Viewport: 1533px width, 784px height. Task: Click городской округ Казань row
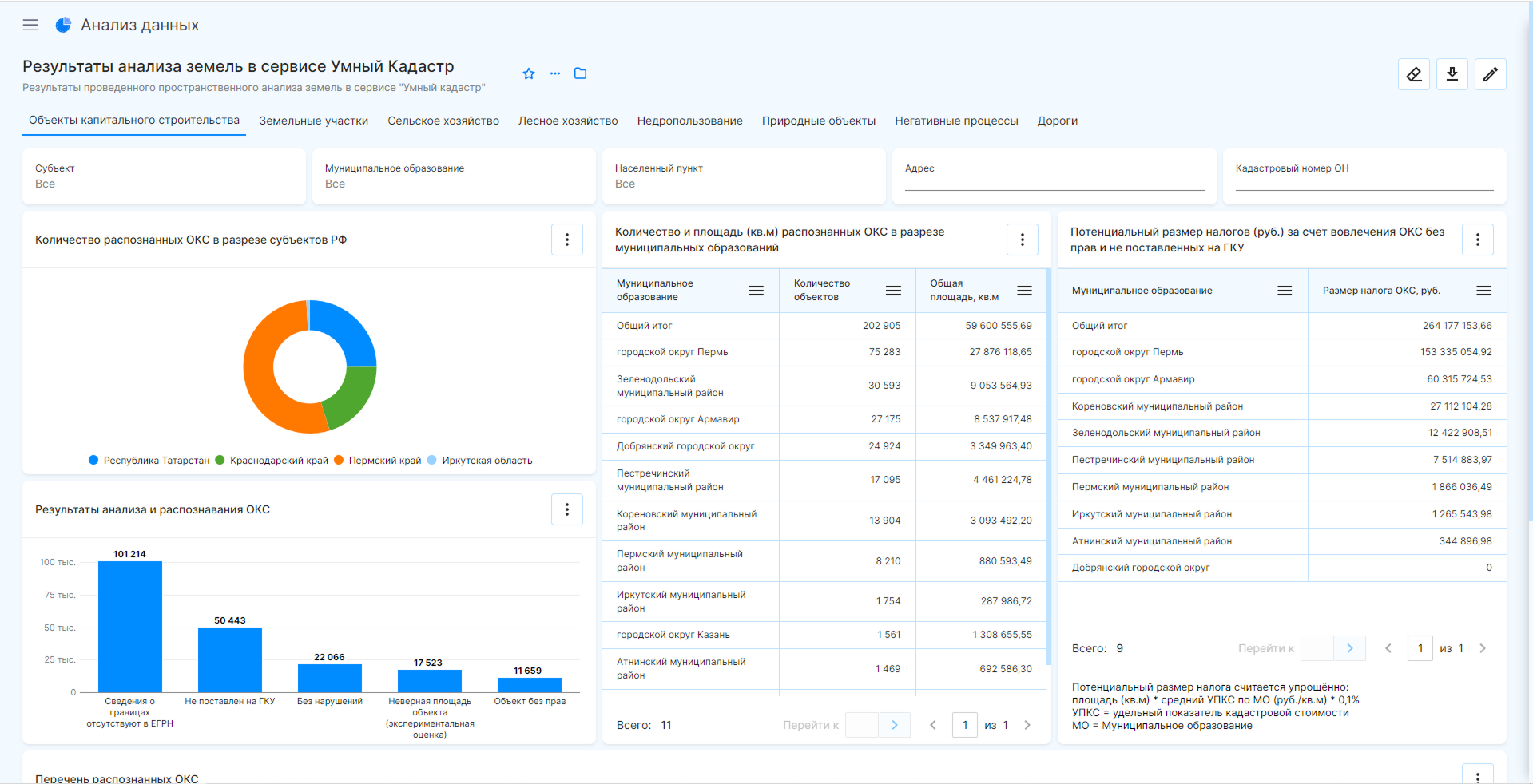point(824,635)
